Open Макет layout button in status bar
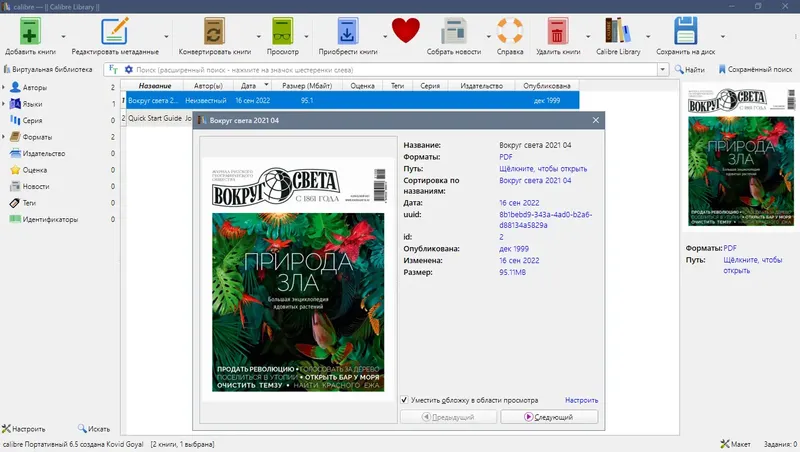 [735, 444]
